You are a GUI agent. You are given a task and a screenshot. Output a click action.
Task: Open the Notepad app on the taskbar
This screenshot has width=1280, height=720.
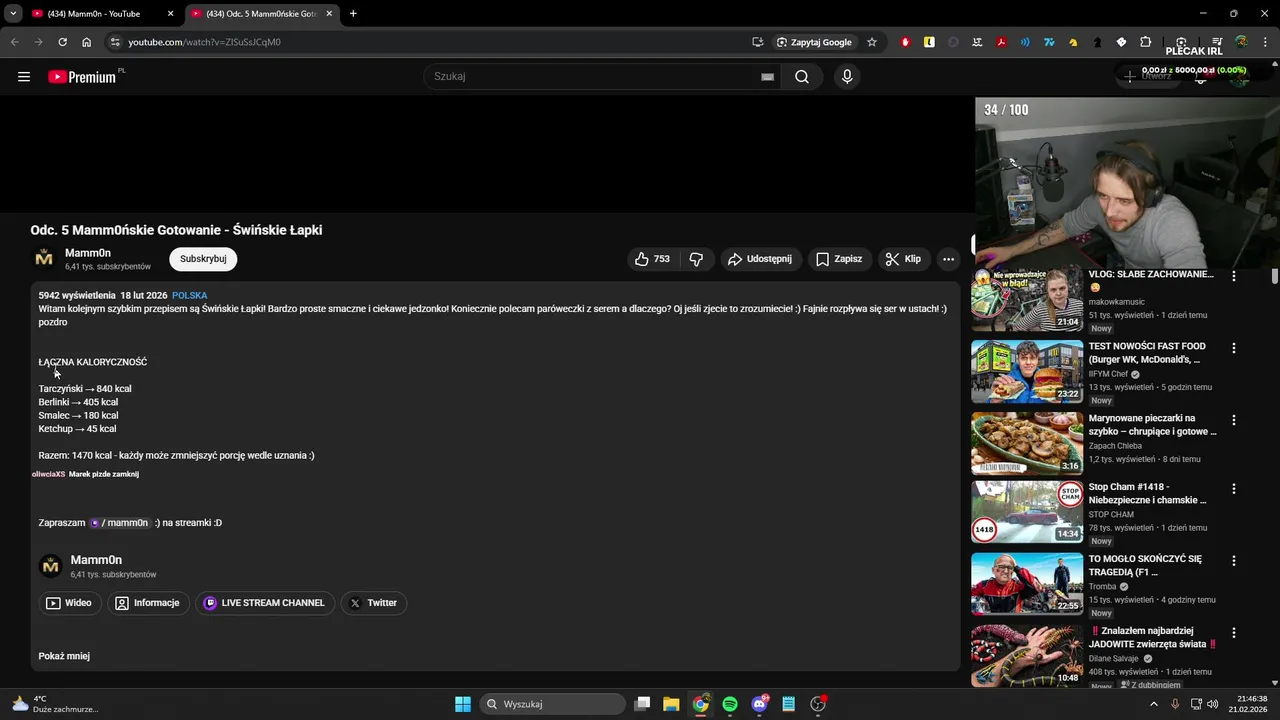(x=788, y=704)
